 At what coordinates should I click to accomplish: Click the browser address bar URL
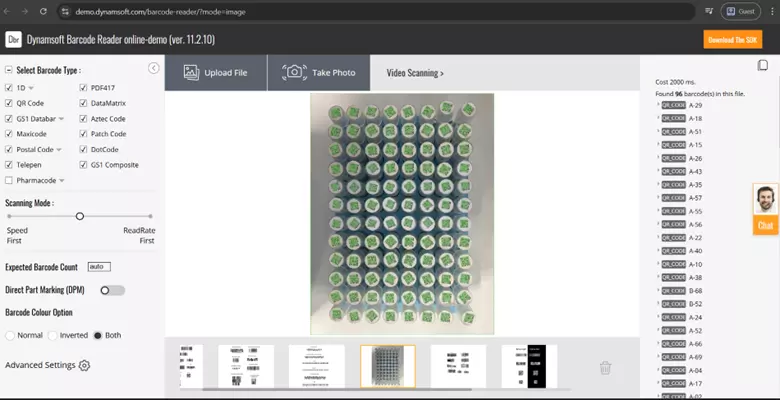tap(160, 12)
